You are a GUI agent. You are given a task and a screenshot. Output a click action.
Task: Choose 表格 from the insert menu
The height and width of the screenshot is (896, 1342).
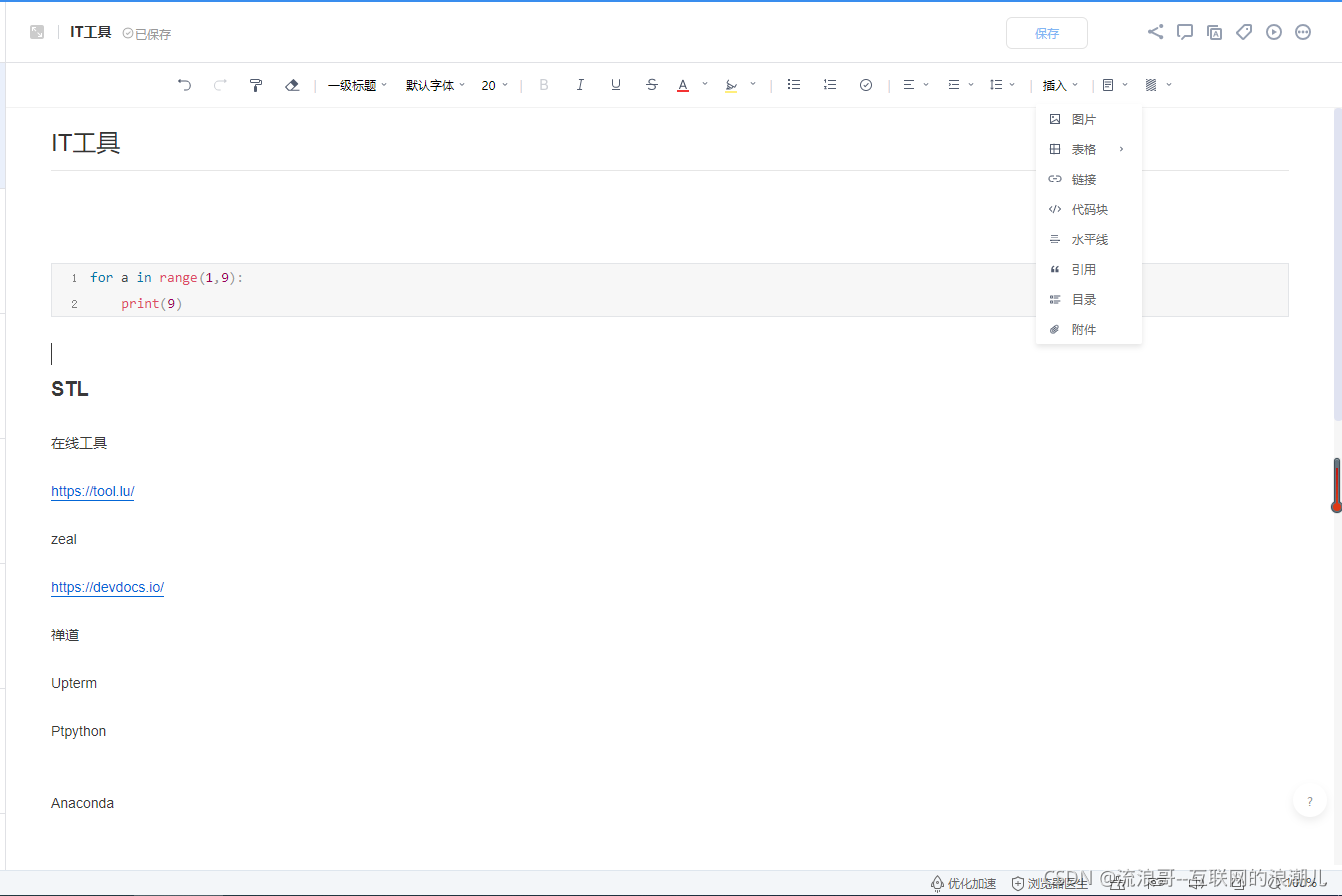tap(1089, 149)
